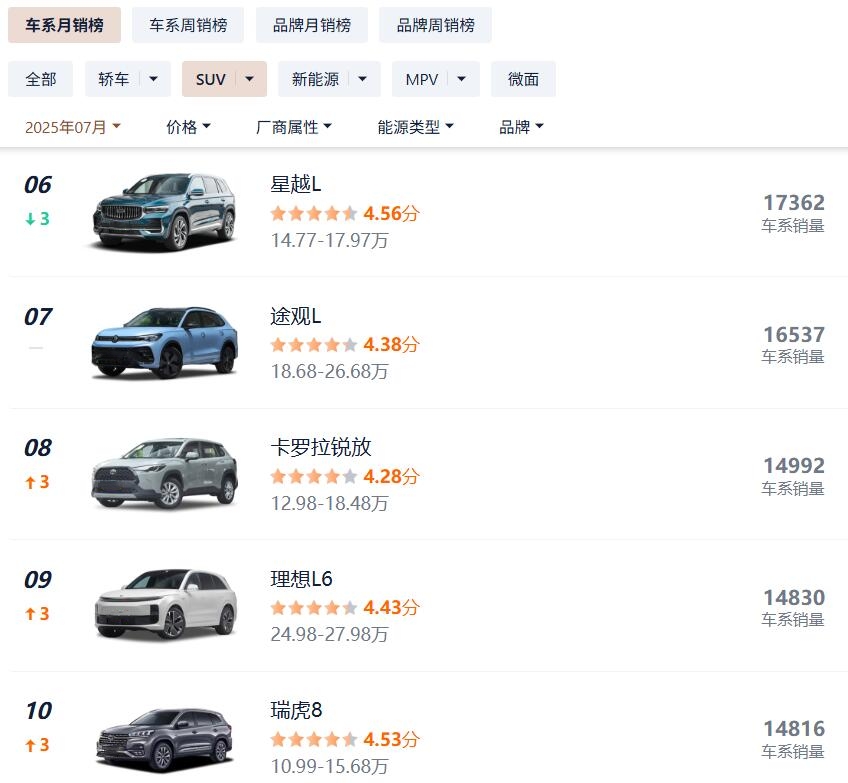Viewport: 848px width, 783px height.
Task: Click the 星越L star rating
Action: tap(313, 213)
